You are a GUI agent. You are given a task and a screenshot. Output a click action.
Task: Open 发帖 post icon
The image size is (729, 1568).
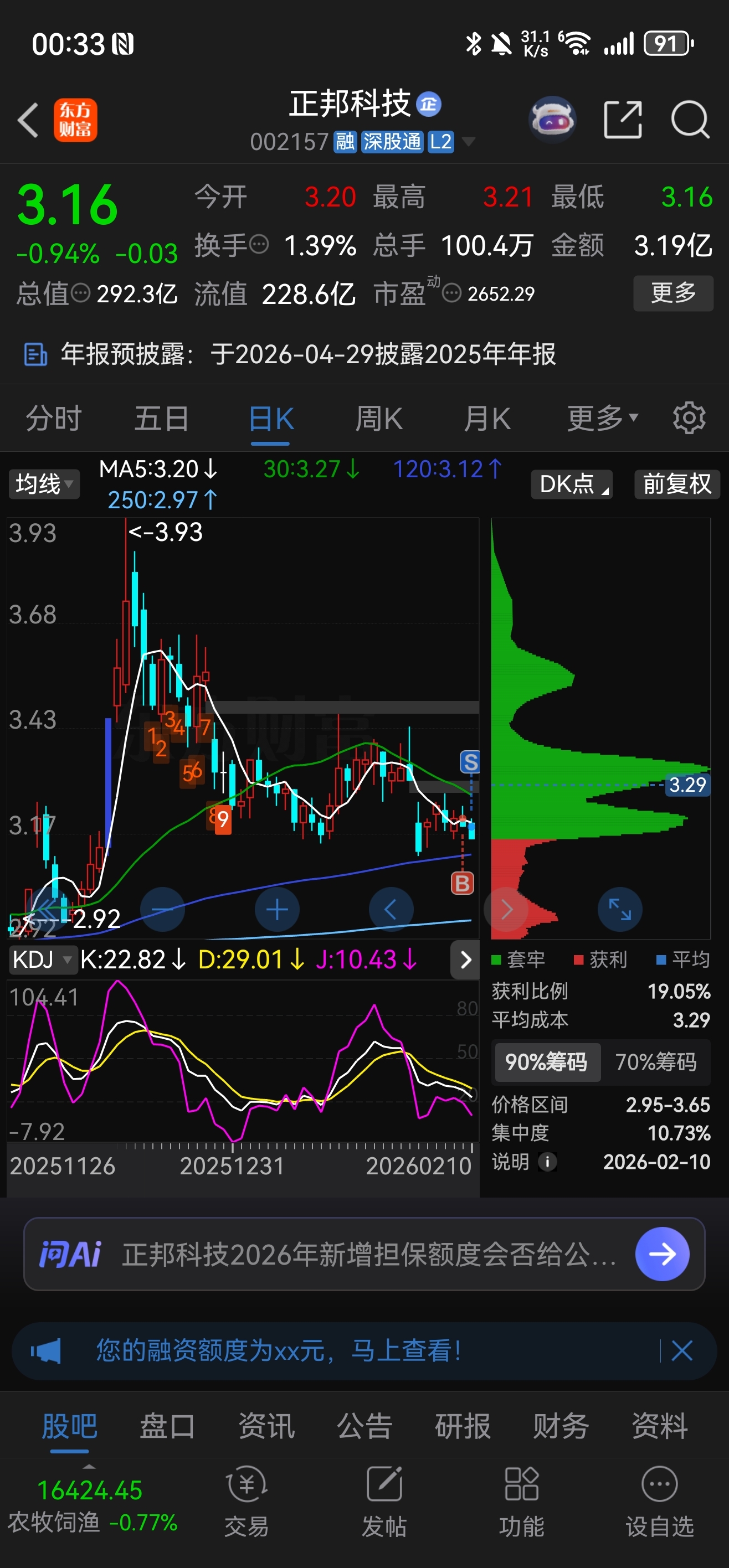pyautogui.click(x=384, y=1485)
